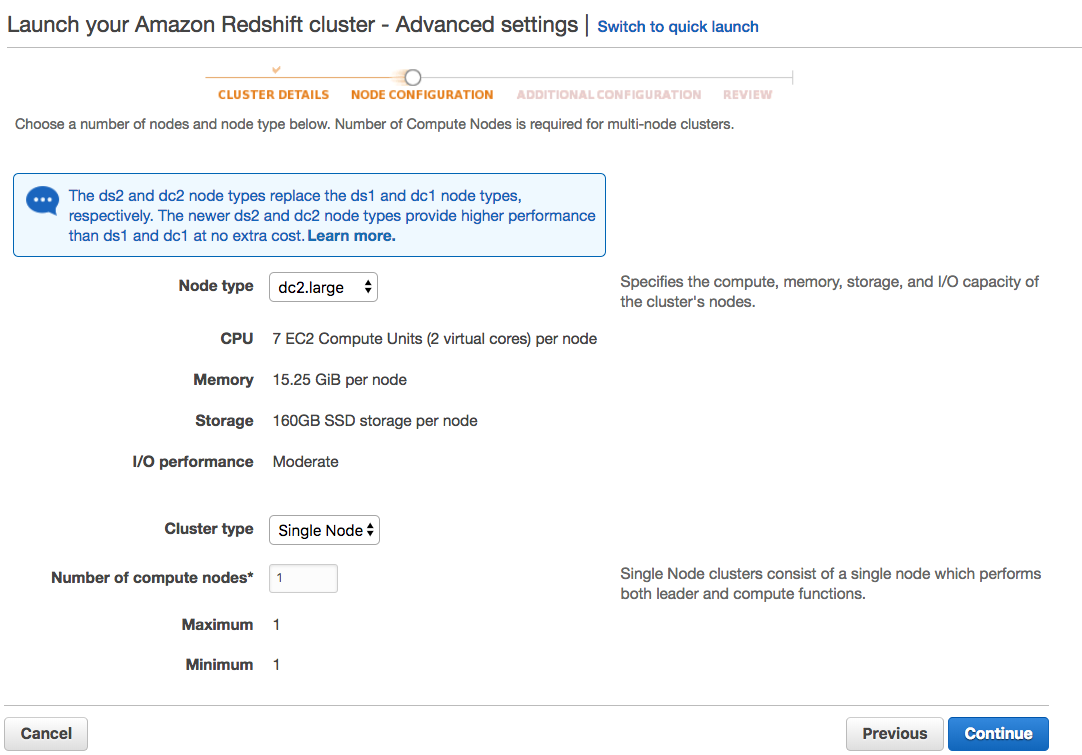
Task: Cancel the cluster launch
Action: coord(46,733)
